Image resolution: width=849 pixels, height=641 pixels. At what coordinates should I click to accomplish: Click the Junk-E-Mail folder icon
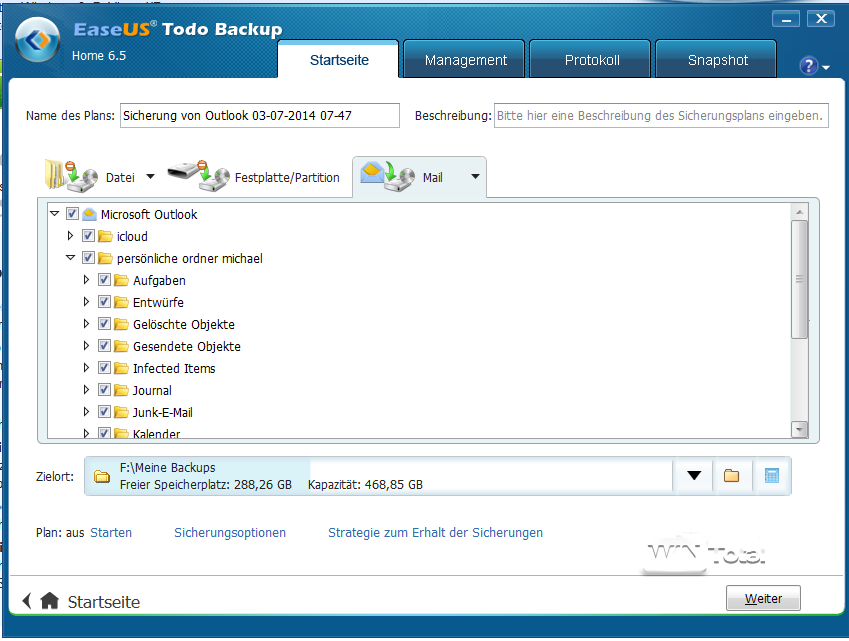coord(121,412)
